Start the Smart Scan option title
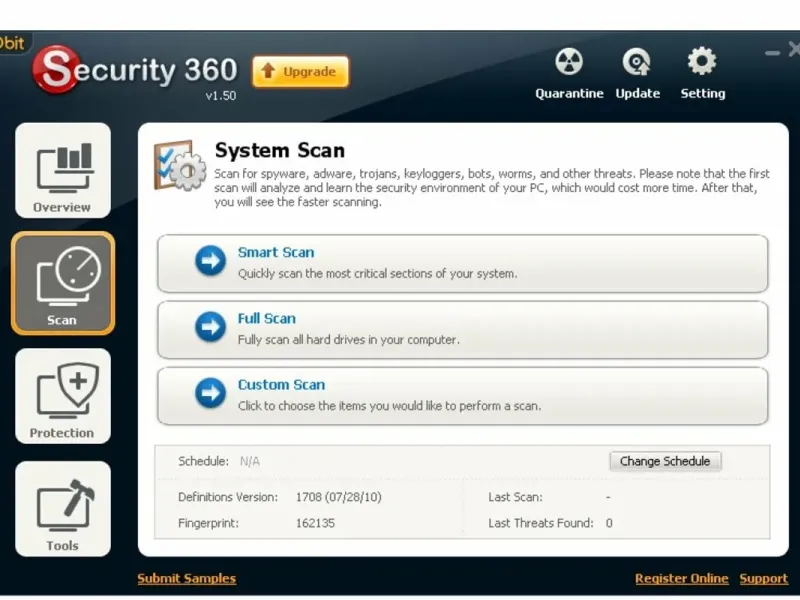The width and height of the screenshot is (800, 600). coord(276,252)
